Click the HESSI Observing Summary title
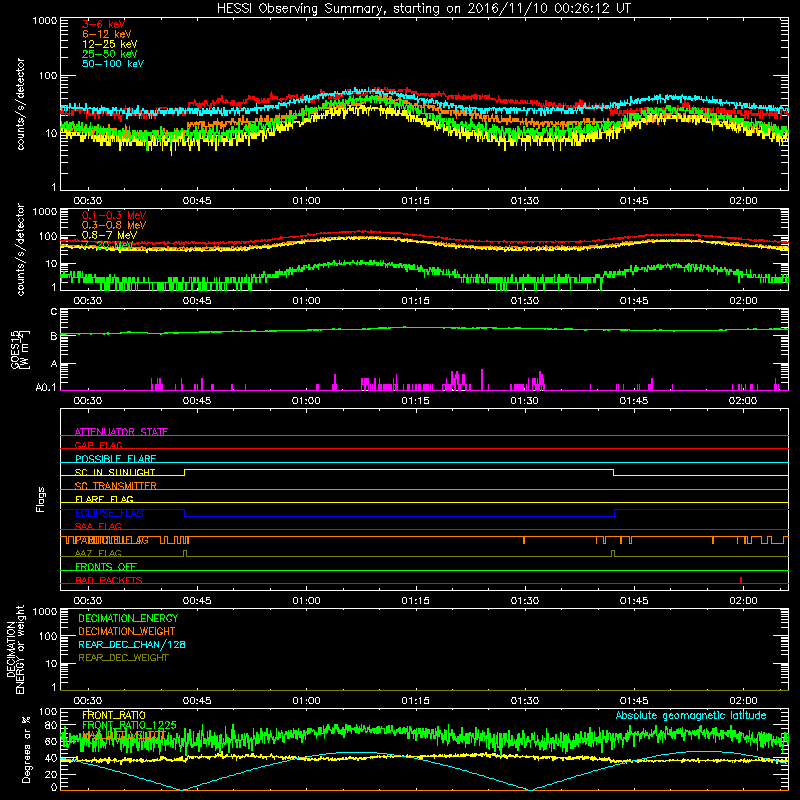The height and width of the screenshot is (800, 800). tap(424, 9)
